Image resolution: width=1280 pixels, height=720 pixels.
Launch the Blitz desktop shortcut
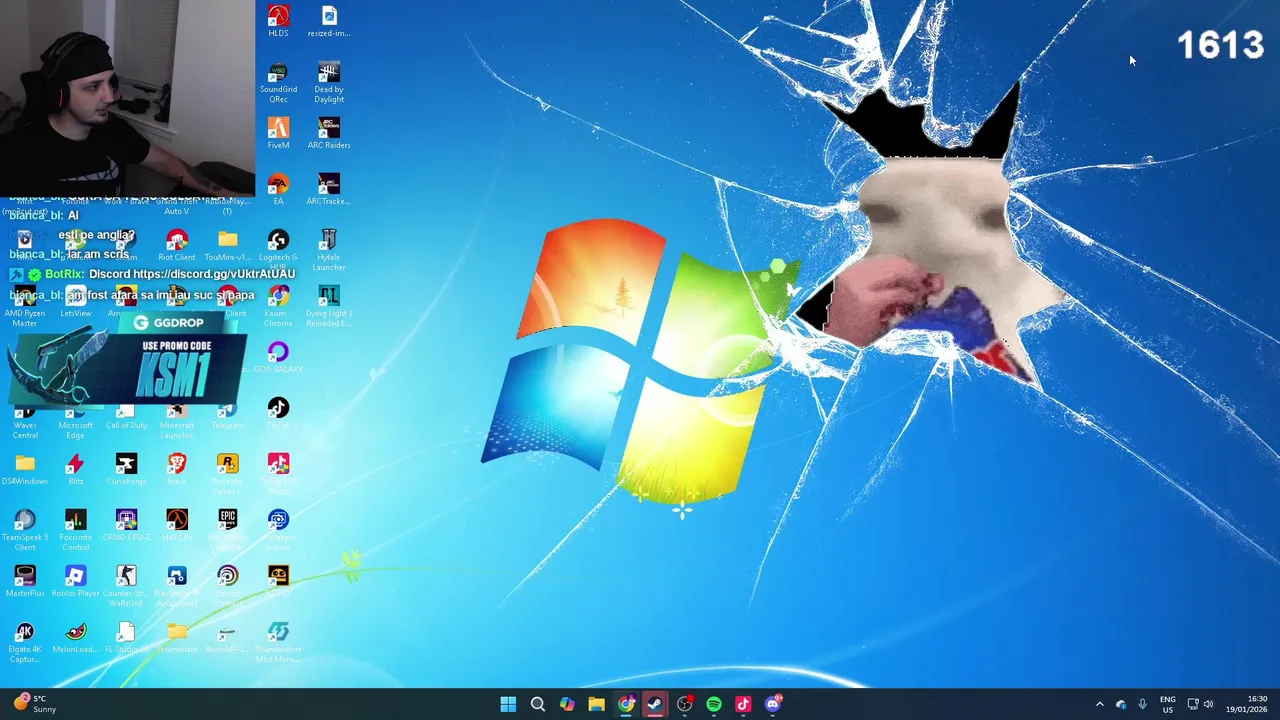[75, 469]
